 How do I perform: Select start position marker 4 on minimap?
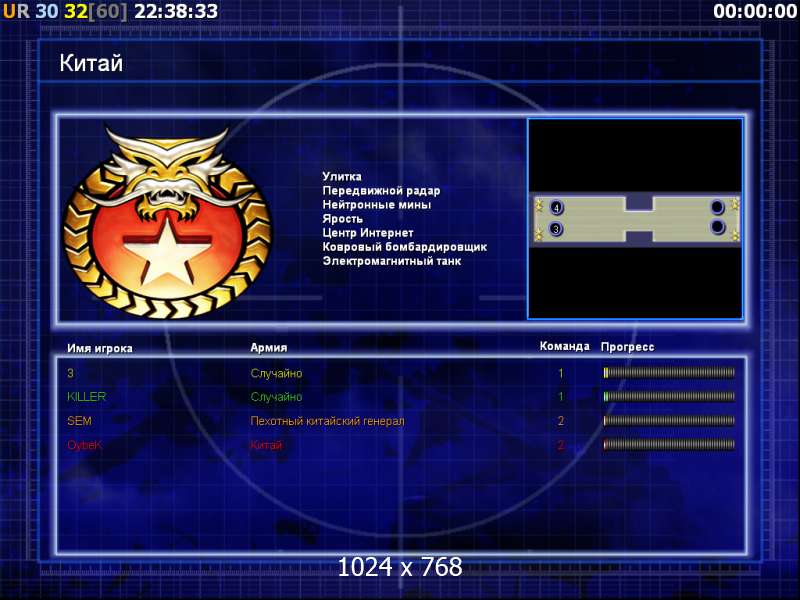pyautogui.click(x=557, y=207)
